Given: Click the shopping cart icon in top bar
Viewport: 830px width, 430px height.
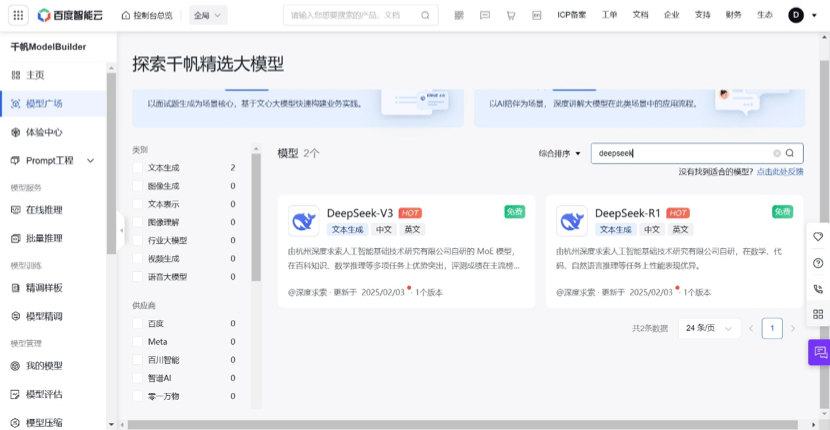Looking at the screenshot, I should pyautogui.click(x=511, y=15).
